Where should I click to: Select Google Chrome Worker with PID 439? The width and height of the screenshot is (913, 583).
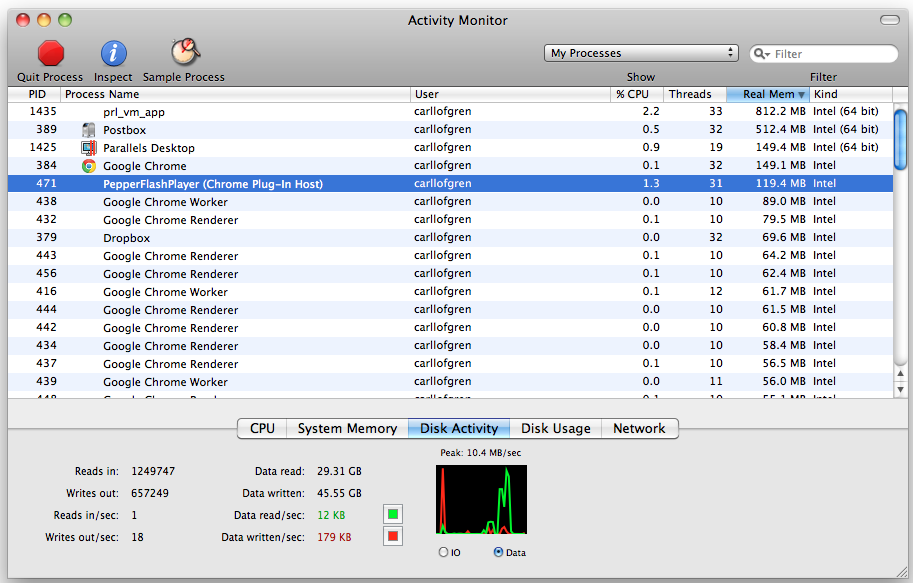click(x=450, y=382)
